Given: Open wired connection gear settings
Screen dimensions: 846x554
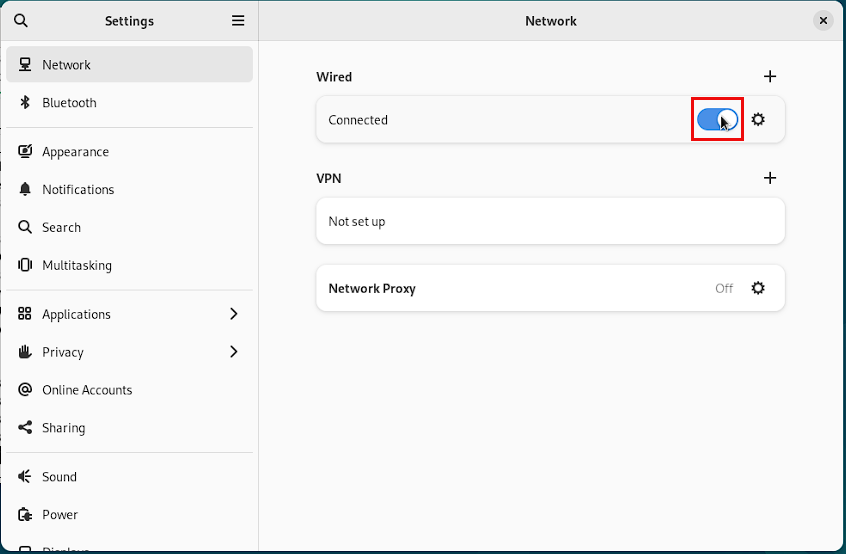Looking at the screenshot, I should 758,120.
